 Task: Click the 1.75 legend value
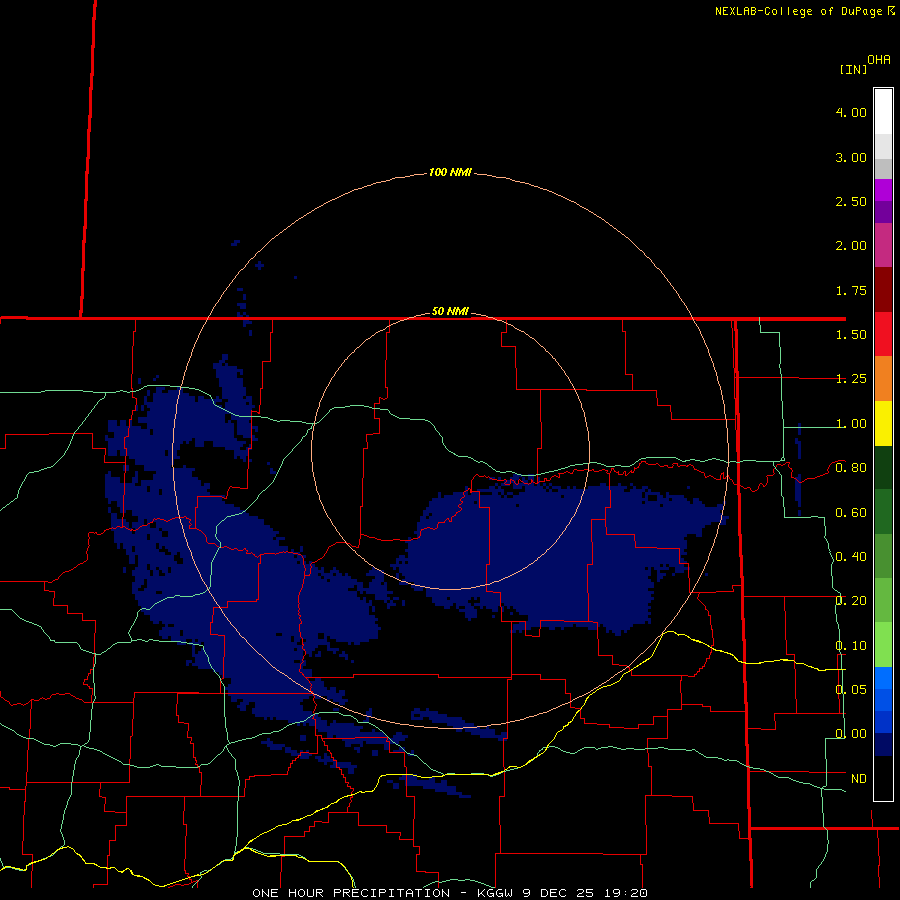tap(851, 290)
